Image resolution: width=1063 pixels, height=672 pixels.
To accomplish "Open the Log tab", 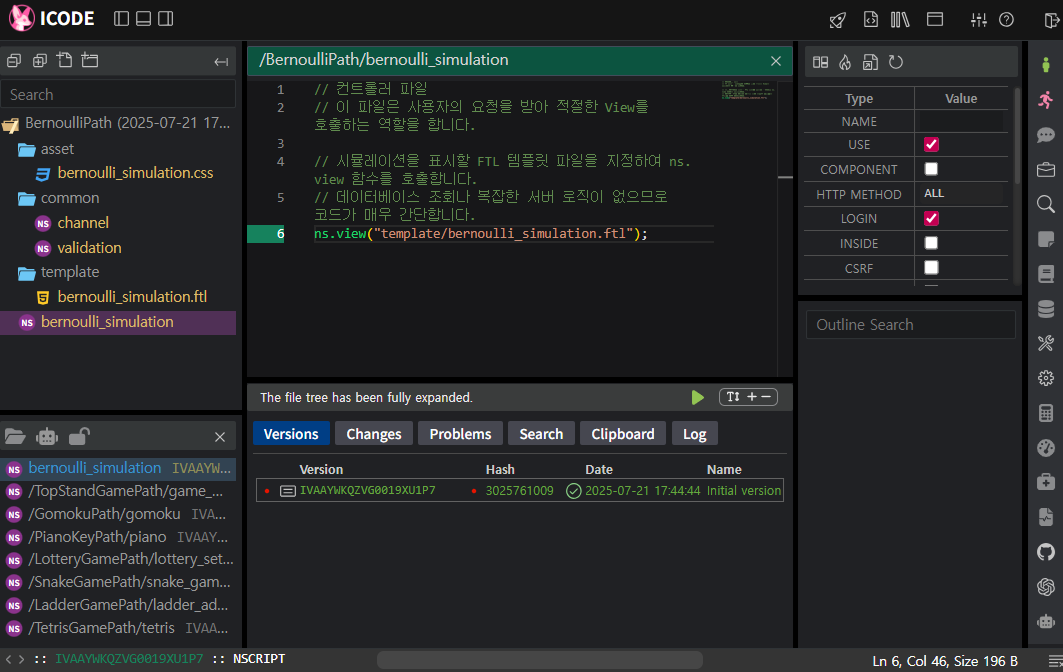I will (x=694, y=434).
